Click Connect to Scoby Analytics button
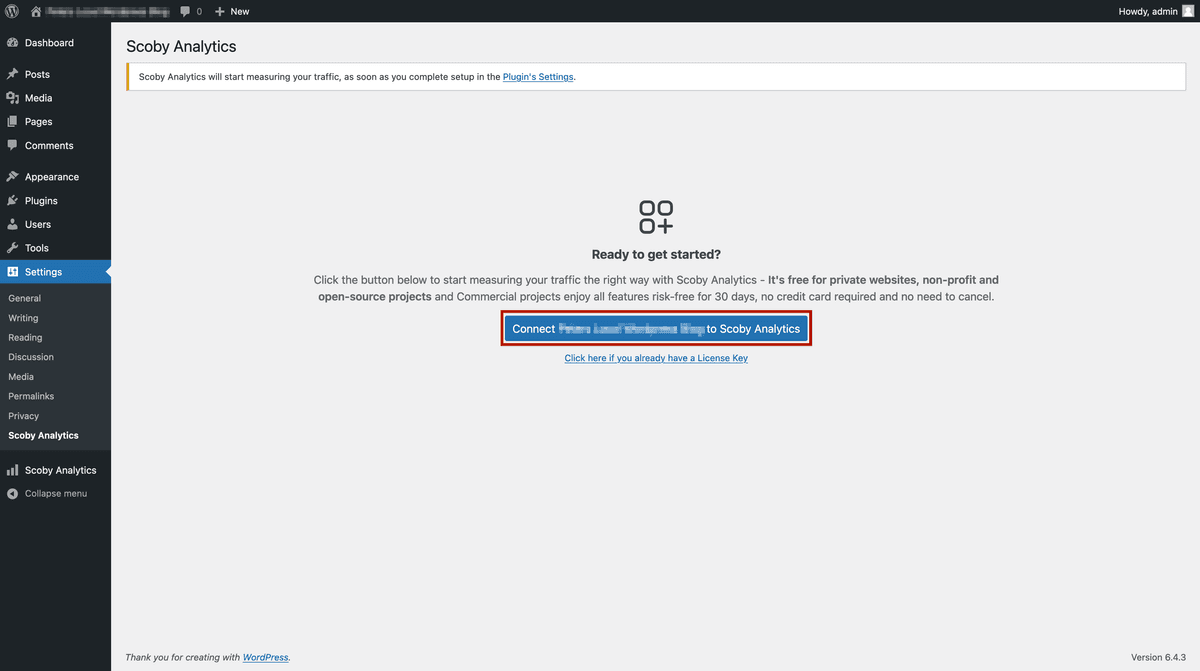The height and width of the screenshot is (671, 1200). pyautogui.click(x=656, y=328)
